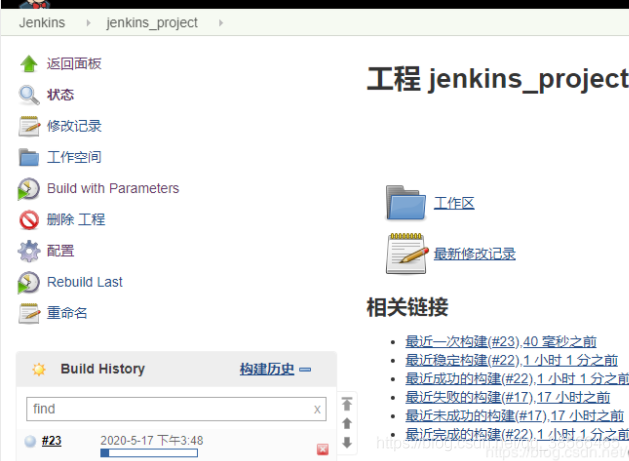Image resolution: width=629 pixels, height=461 pixels.
Task: Click the 工程 jenkins_project page title
Action: pos(498,79)
